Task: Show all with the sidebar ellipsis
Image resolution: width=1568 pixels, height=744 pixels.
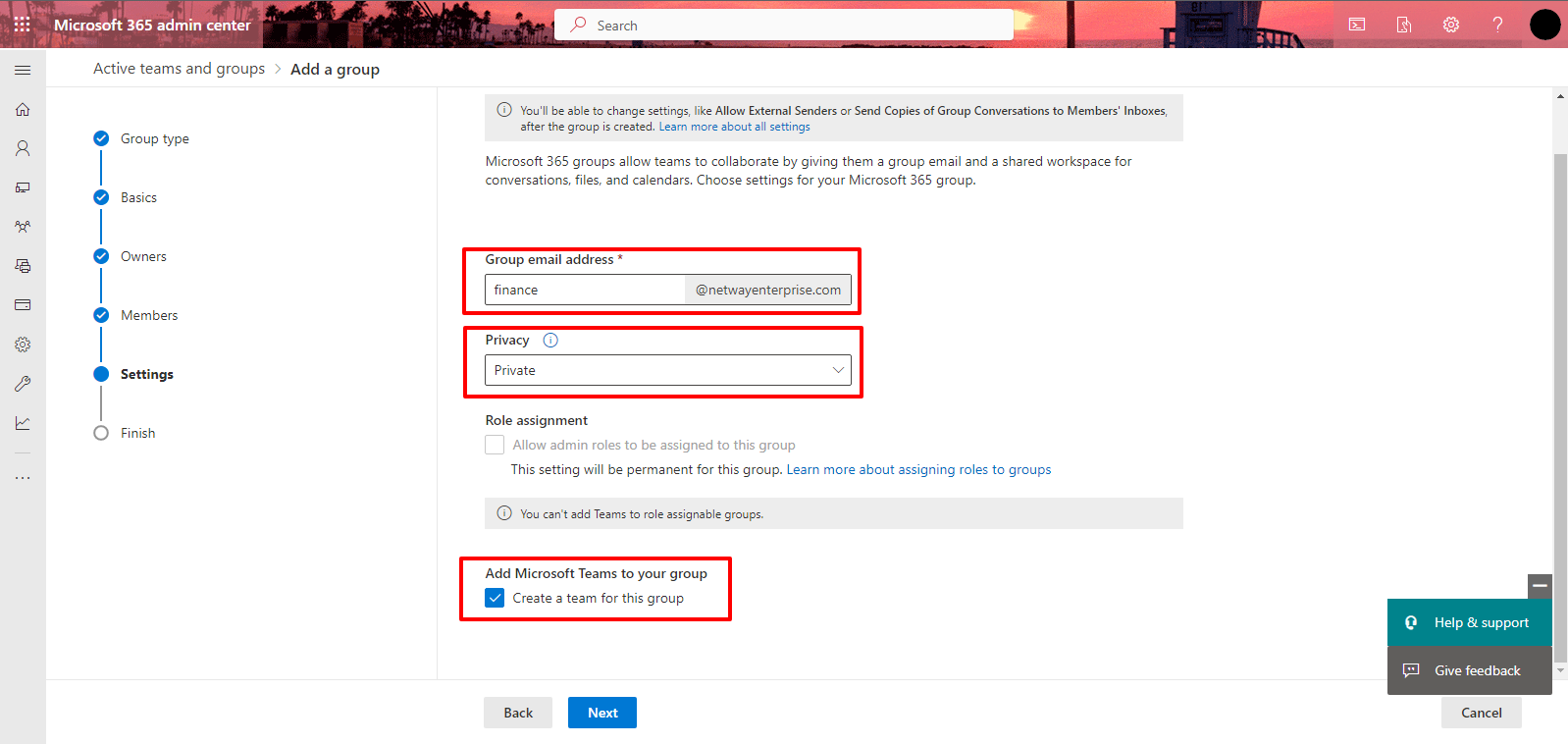Action: pos(23,478)
